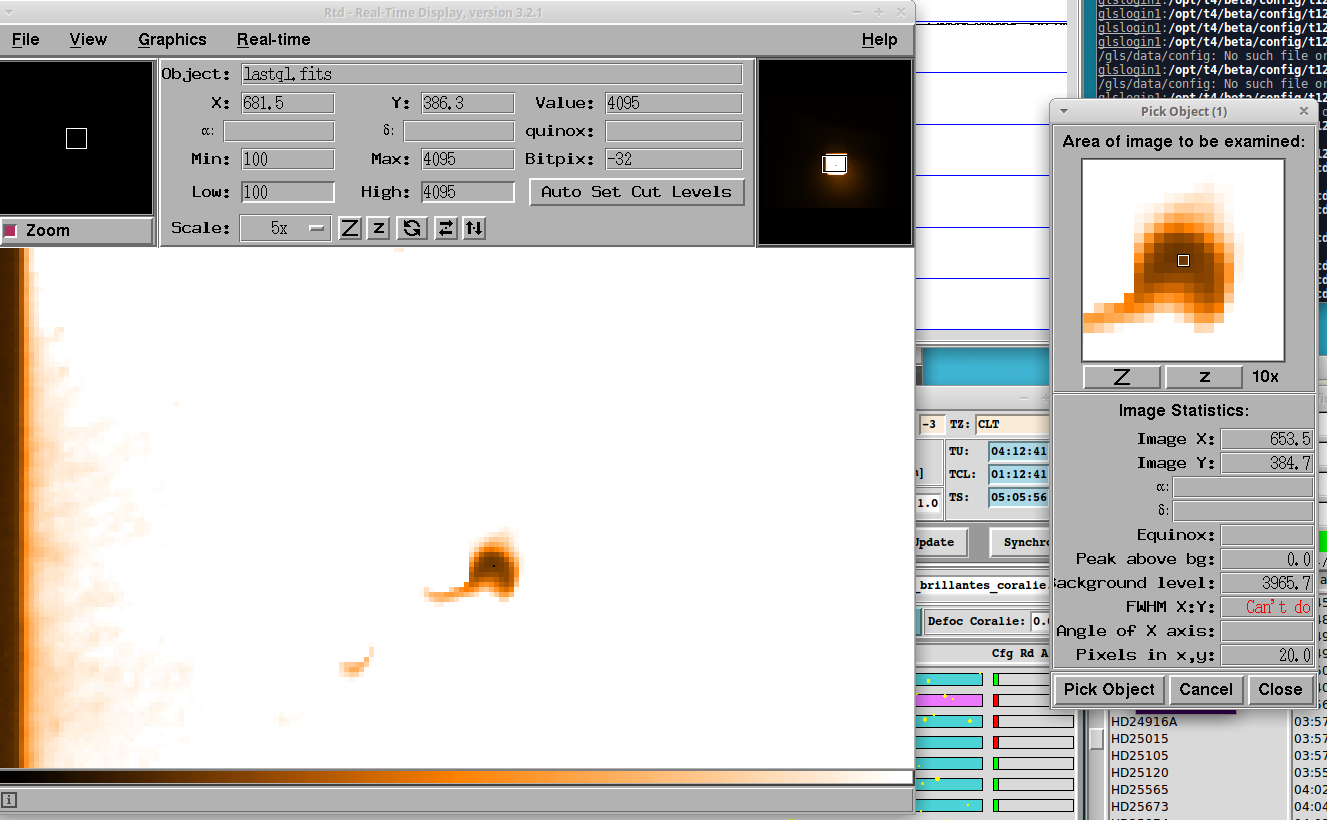Image resolution: width=1327 pixels, height=820 pixels.
Task: Click the Pick Object window menu triangle icon
Action: coord(1064,111)
